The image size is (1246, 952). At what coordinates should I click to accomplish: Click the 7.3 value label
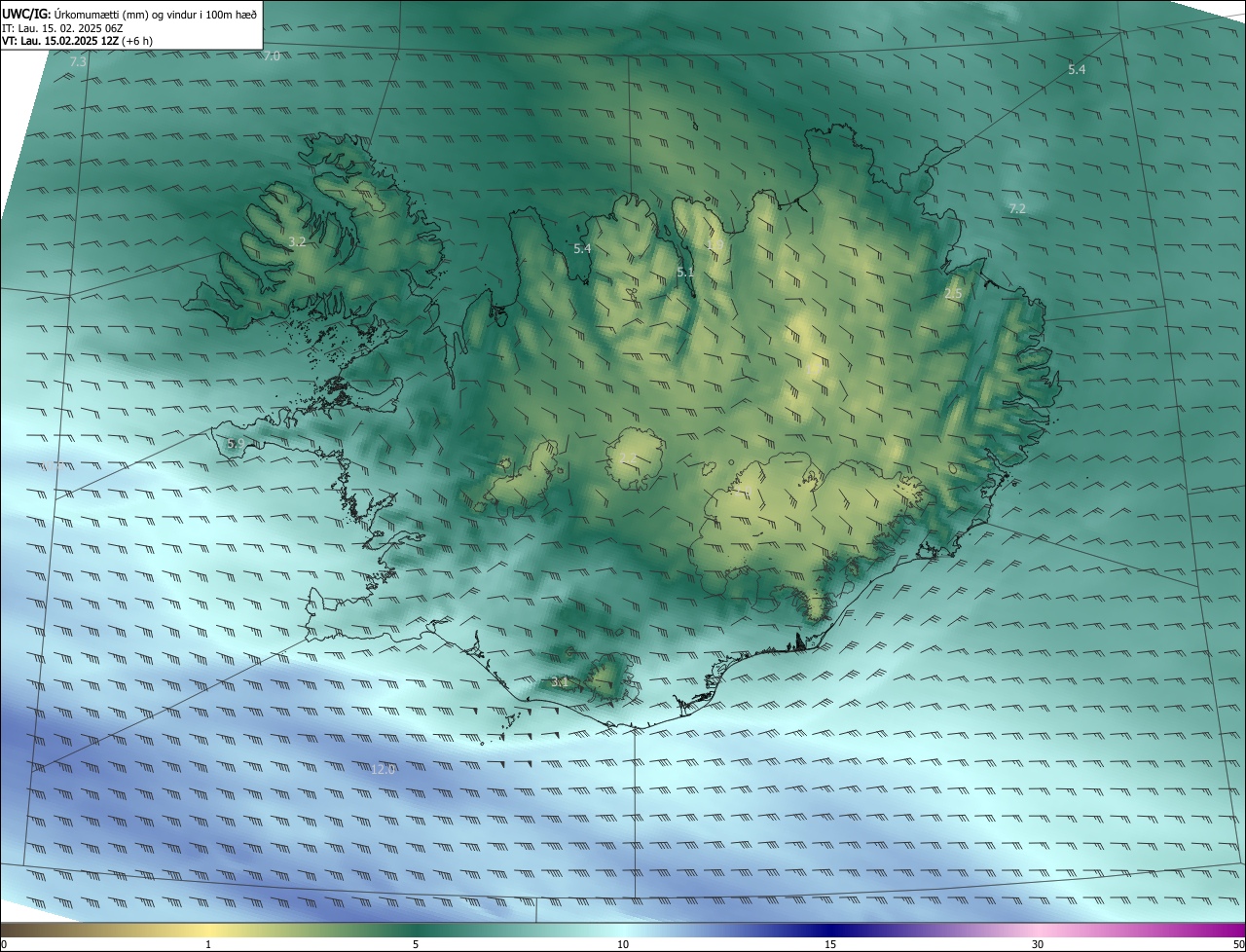point(79,62)
